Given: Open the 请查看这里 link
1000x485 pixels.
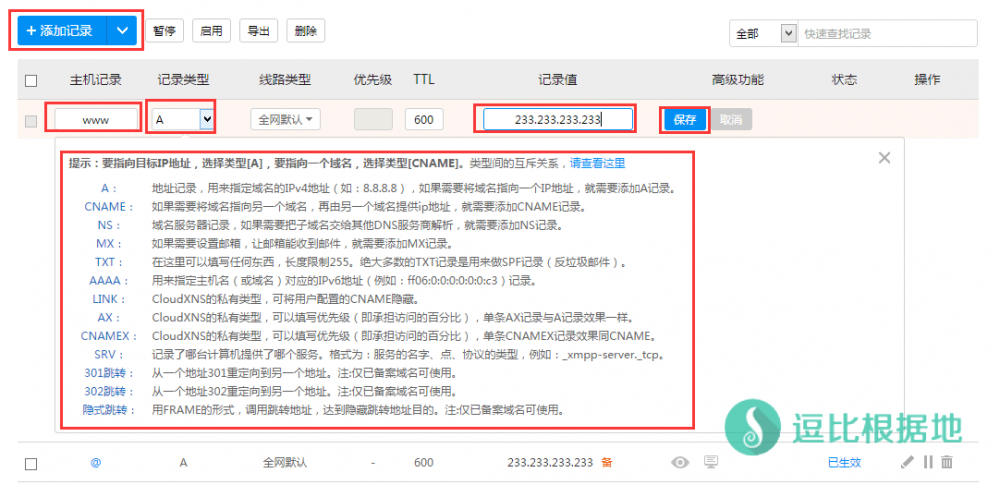Looking at the screenshot, I should click(597, 163).
